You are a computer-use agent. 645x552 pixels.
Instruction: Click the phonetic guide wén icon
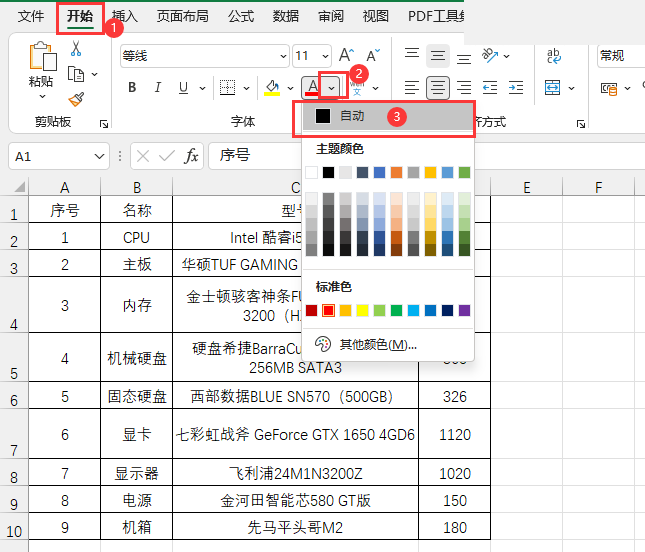357,88
